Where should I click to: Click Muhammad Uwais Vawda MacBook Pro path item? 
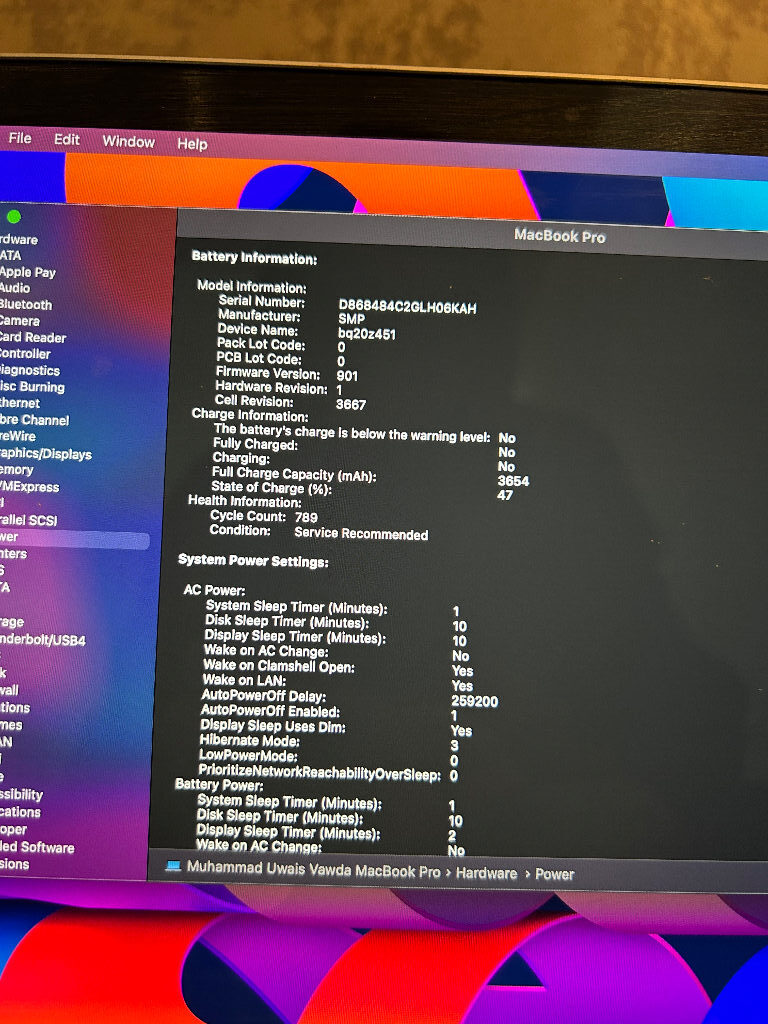(313, 870)
